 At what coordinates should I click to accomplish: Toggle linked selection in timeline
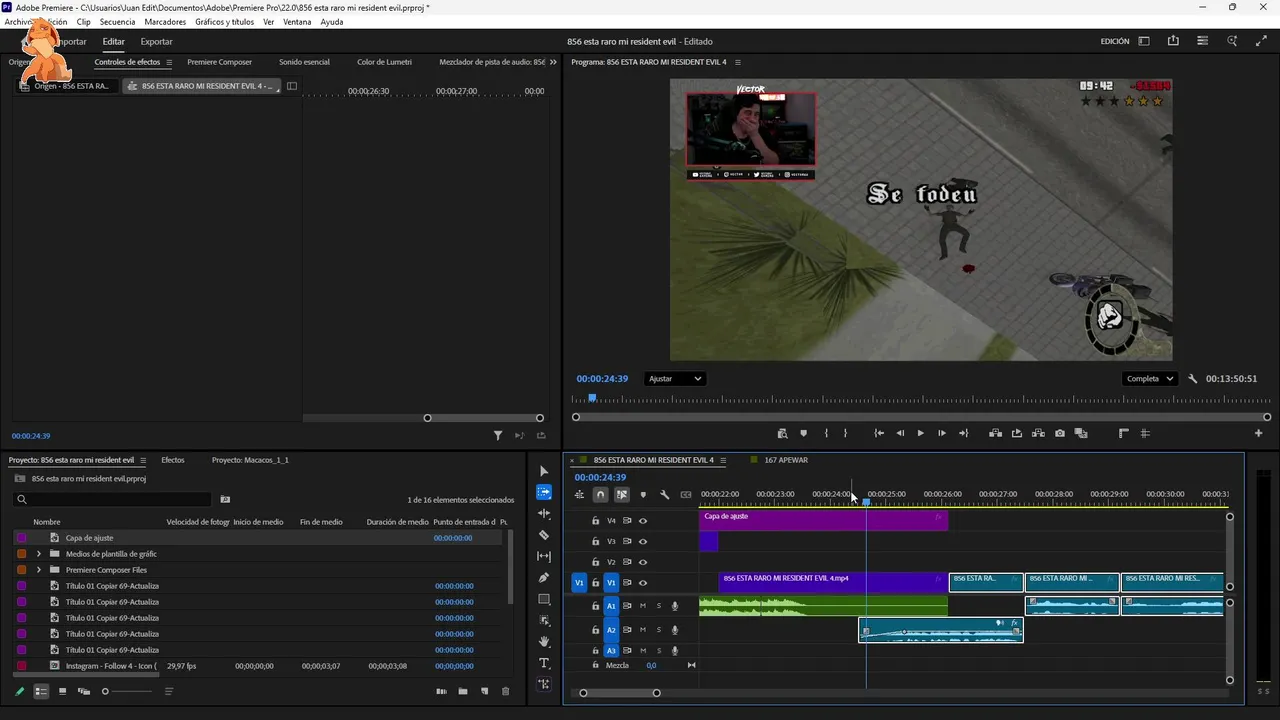(621, 494)
